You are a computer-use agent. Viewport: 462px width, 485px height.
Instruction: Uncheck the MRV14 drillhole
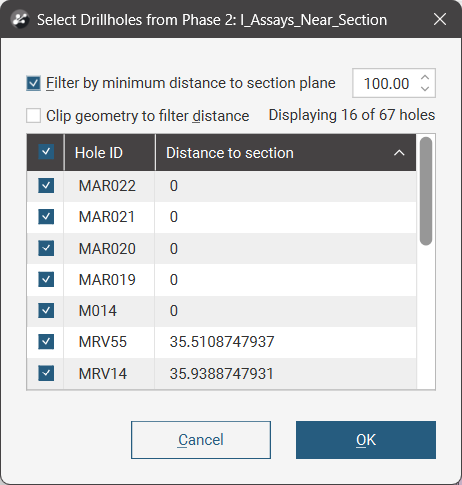point(46,373)
